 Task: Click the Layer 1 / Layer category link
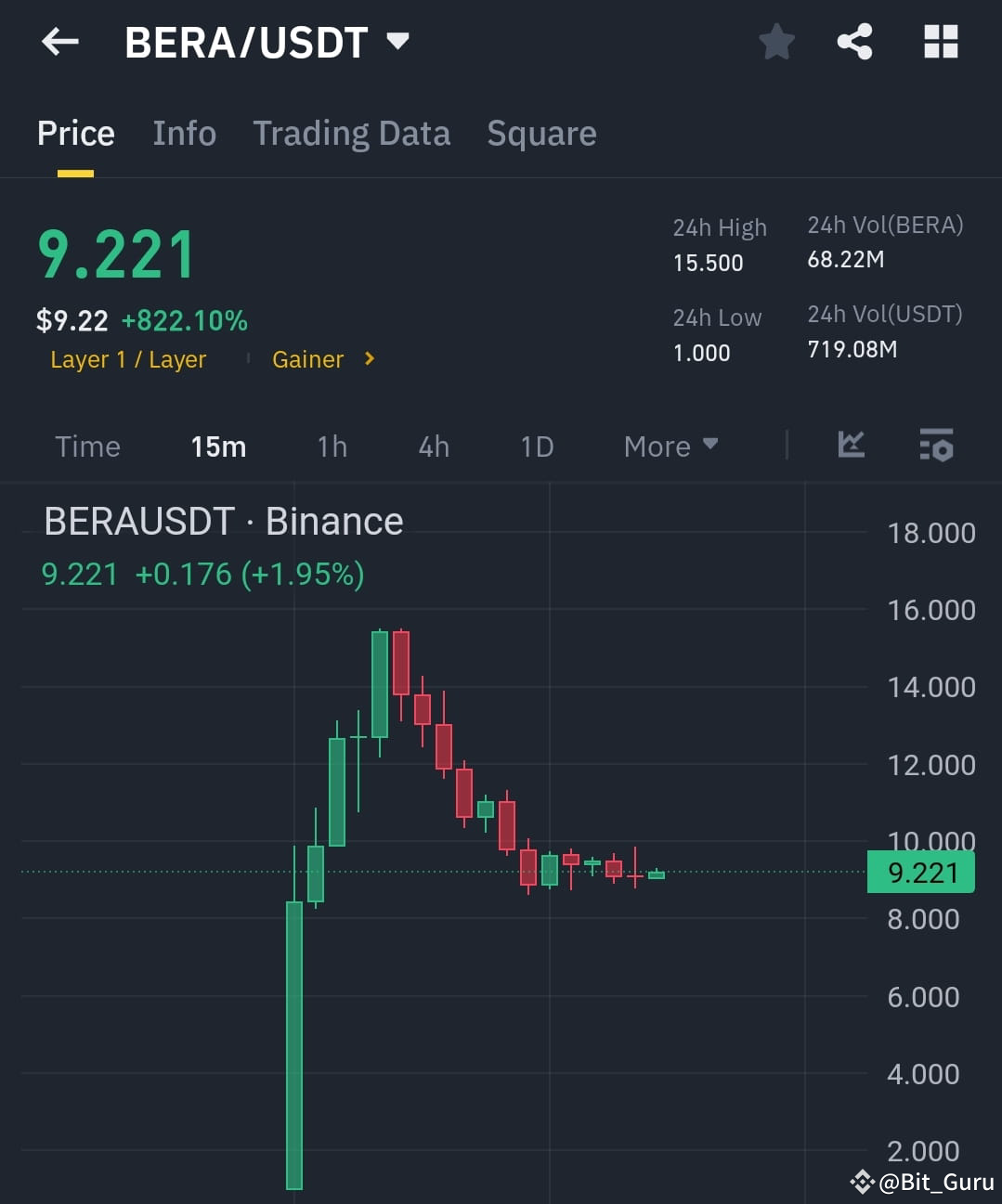pos(128,360)
